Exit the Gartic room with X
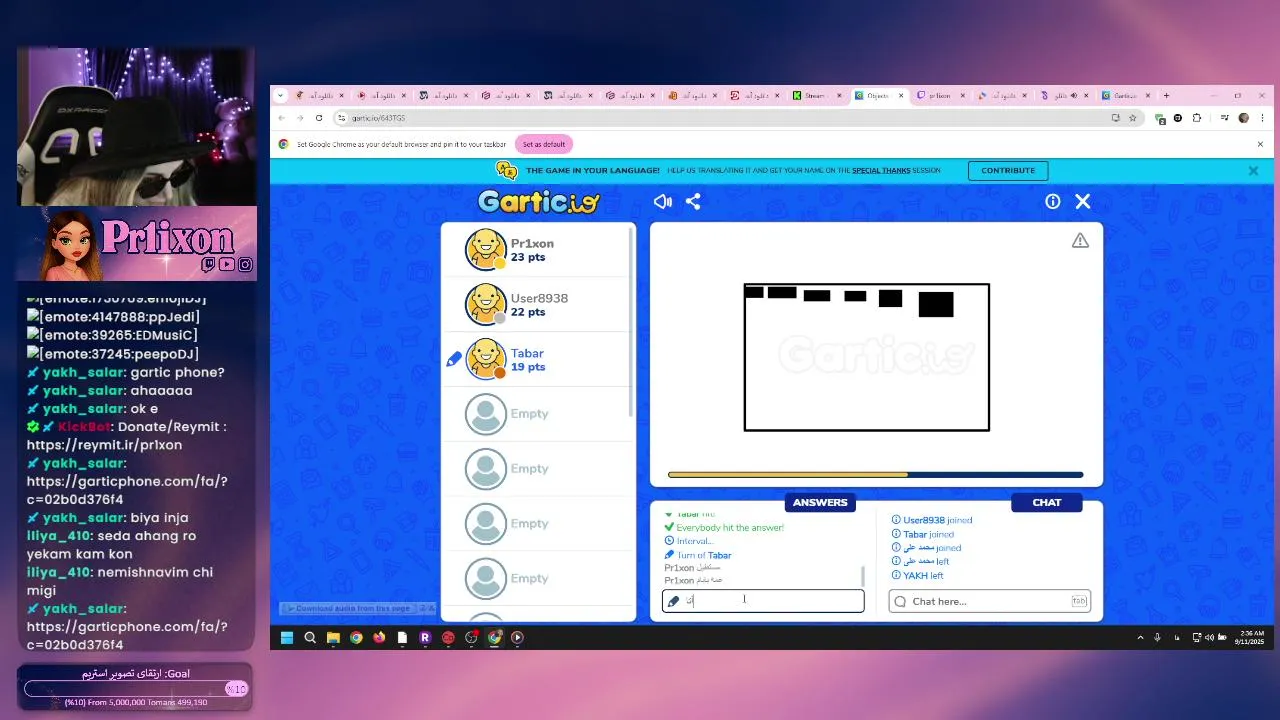Viewport: 1280px width, 720px height. pyautogui.click(x=1083, y=202)
